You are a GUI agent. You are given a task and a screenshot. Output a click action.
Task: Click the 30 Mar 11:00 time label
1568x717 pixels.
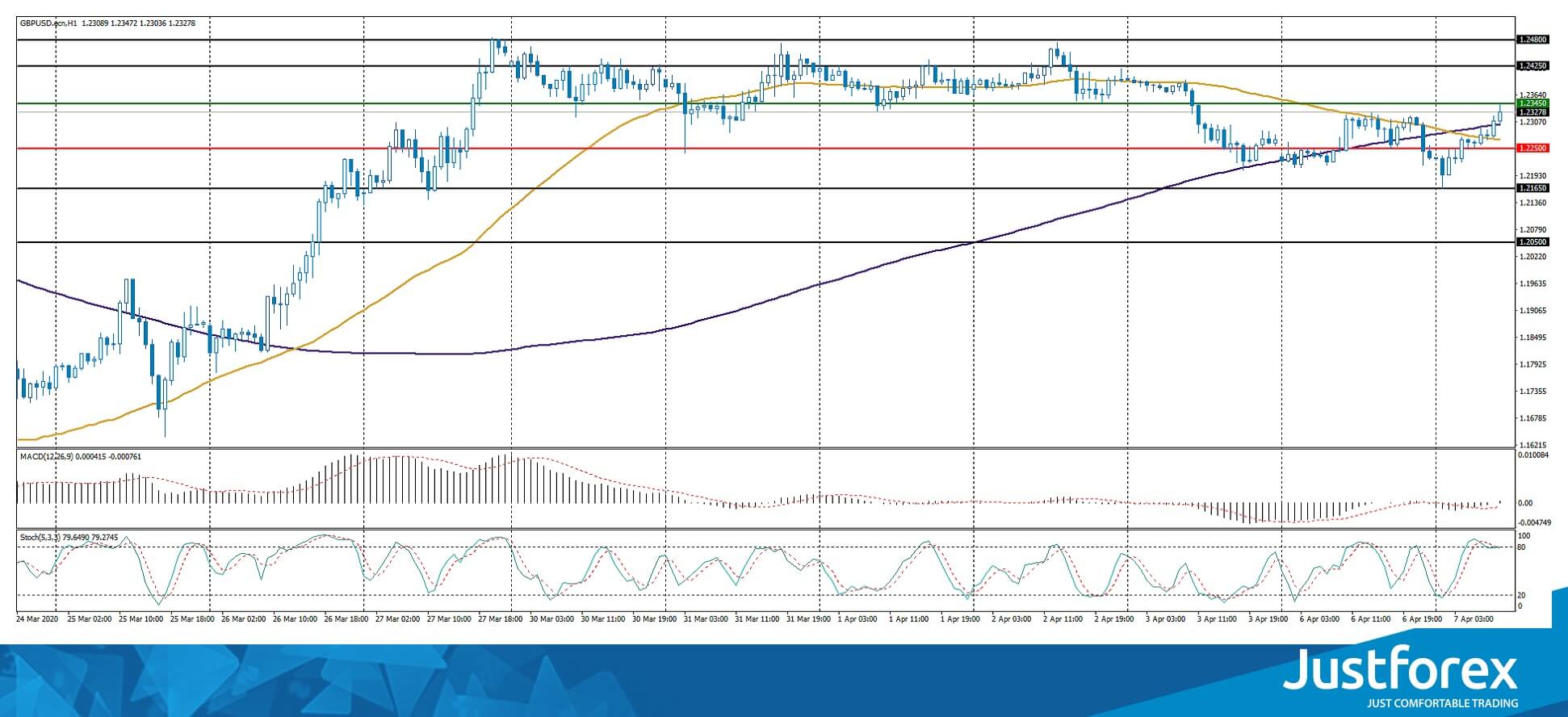[x=605, y=620]
